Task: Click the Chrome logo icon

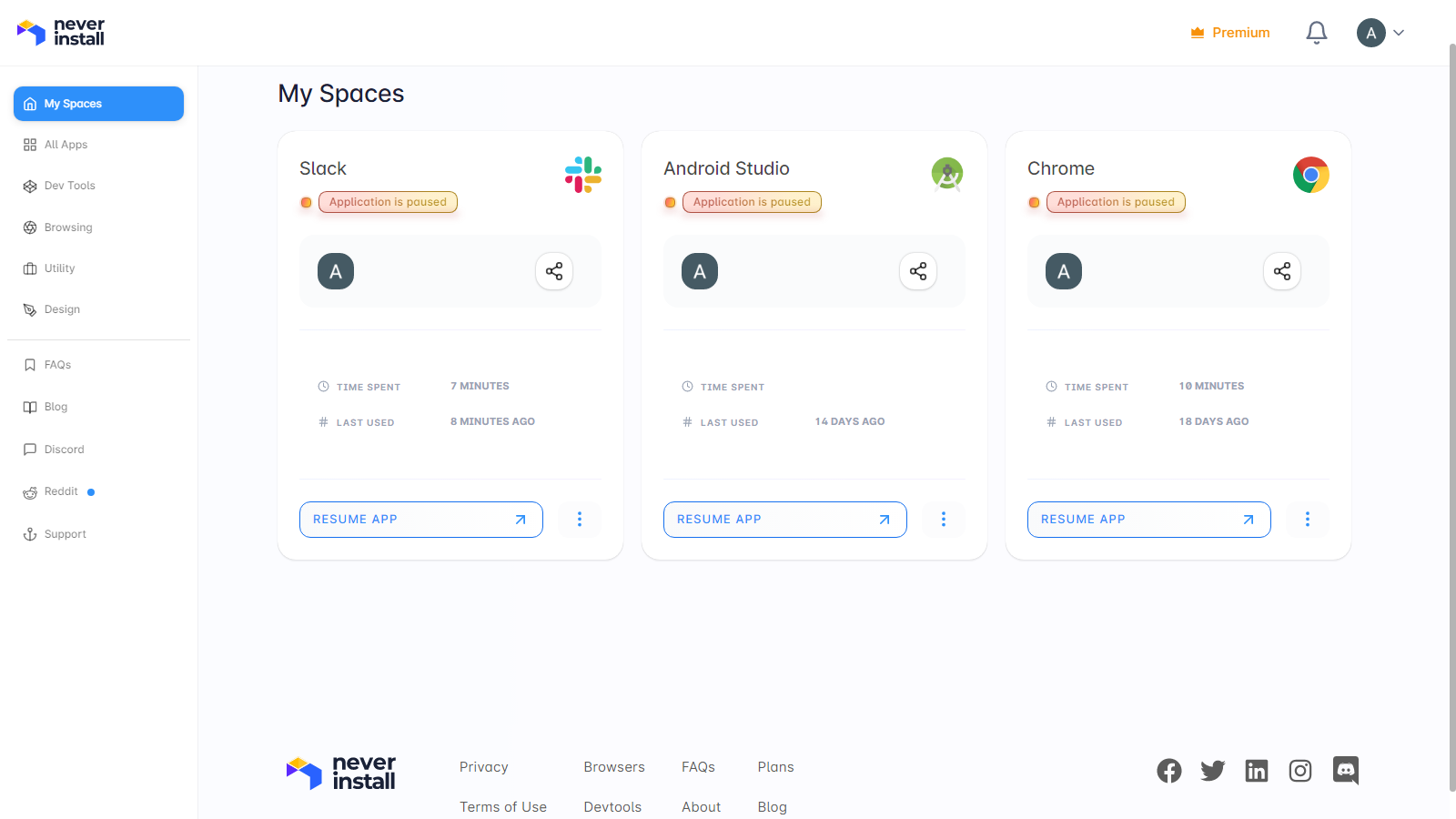Action: click(1311, 175)
